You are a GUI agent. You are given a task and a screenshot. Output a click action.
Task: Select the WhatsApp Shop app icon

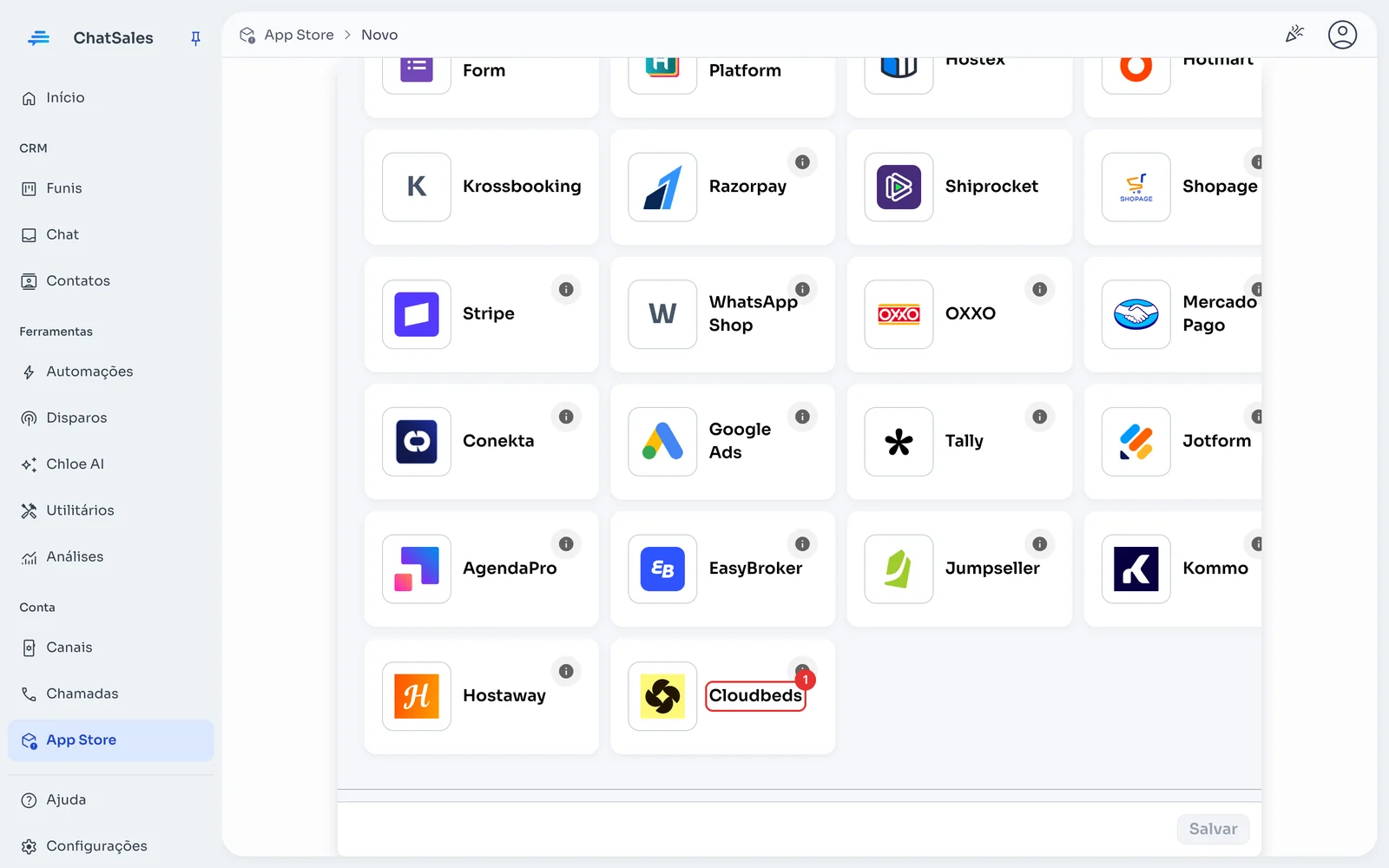(x=662, y=314)
